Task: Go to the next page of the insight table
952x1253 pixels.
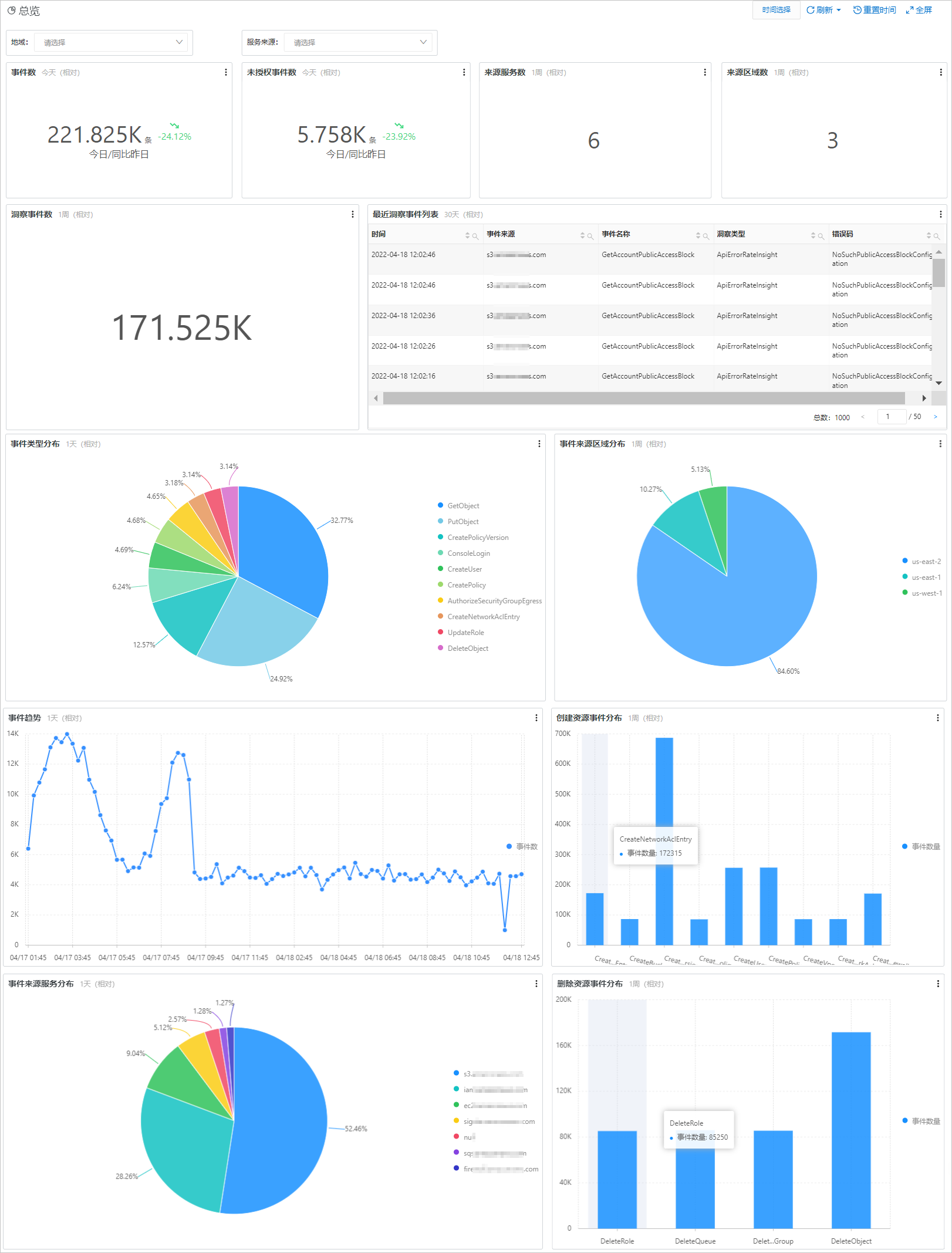Action: pos(936,417)
